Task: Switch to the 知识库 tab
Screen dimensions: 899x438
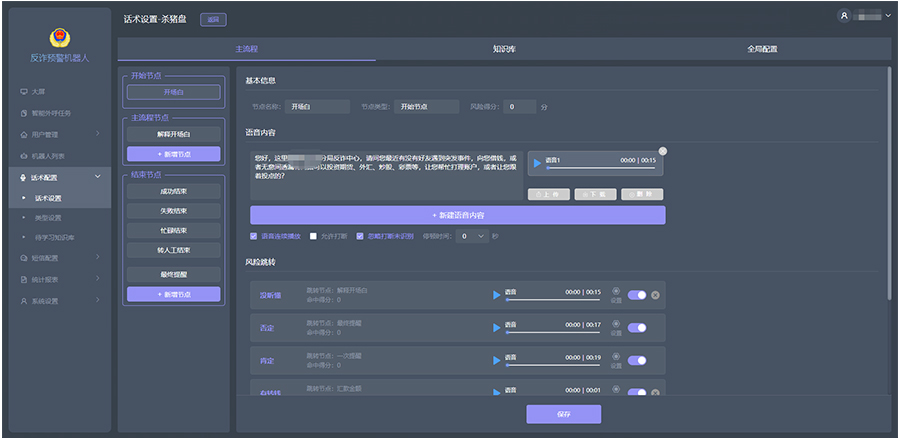Action: pos(504,48)
